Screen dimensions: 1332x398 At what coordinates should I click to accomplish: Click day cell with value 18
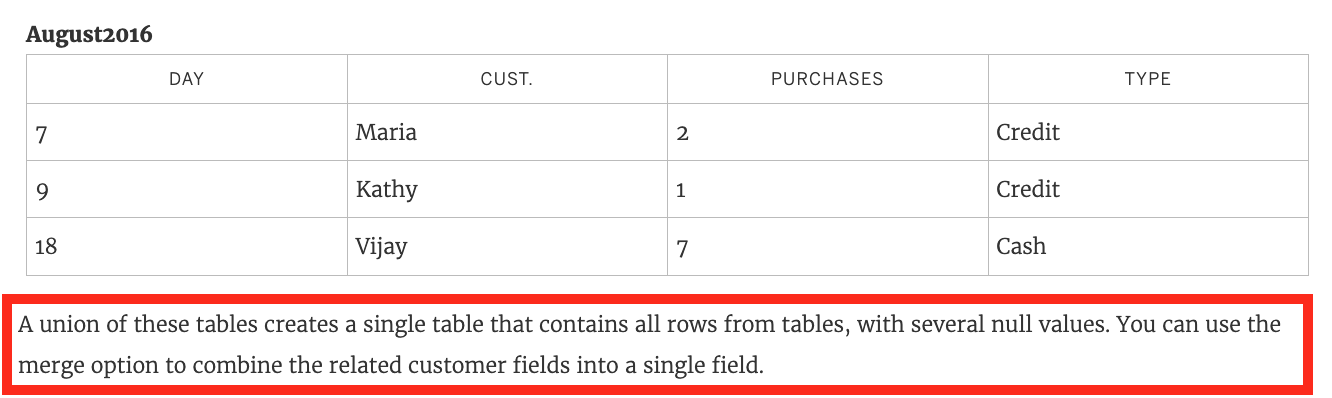[187, 246]
